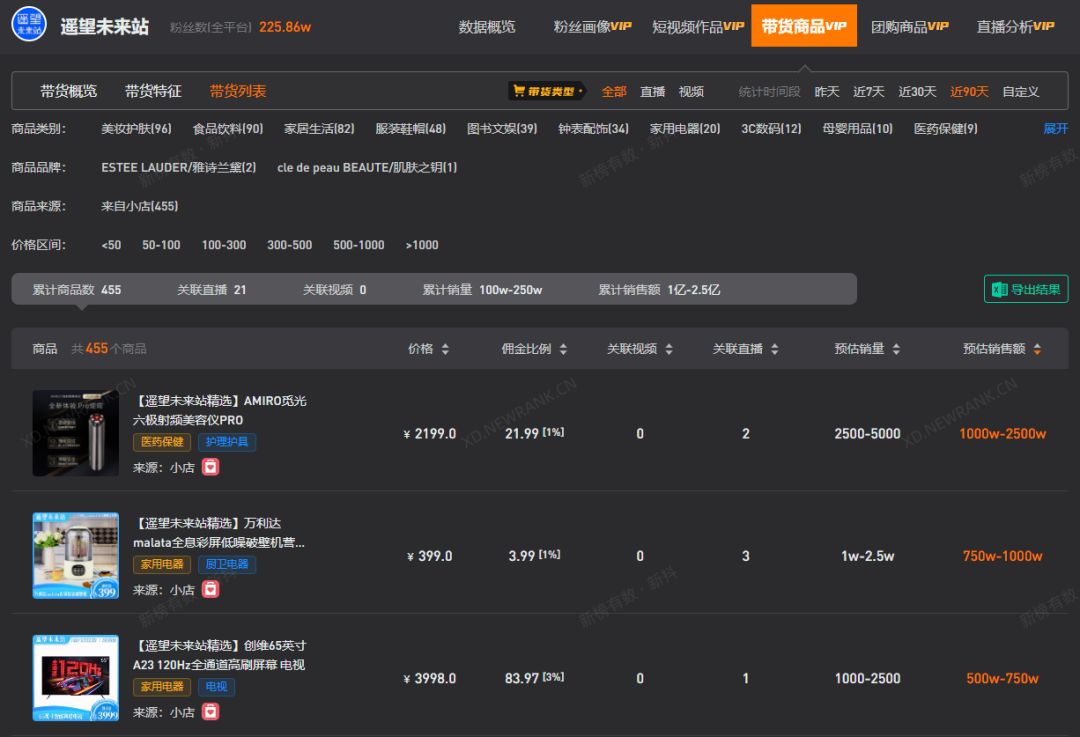
Task: Select price range <50
Action: click(111, 245)
